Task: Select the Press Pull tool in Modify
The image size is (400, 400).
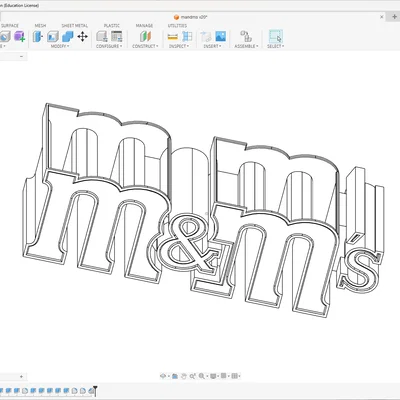Action: pos(38,36)
